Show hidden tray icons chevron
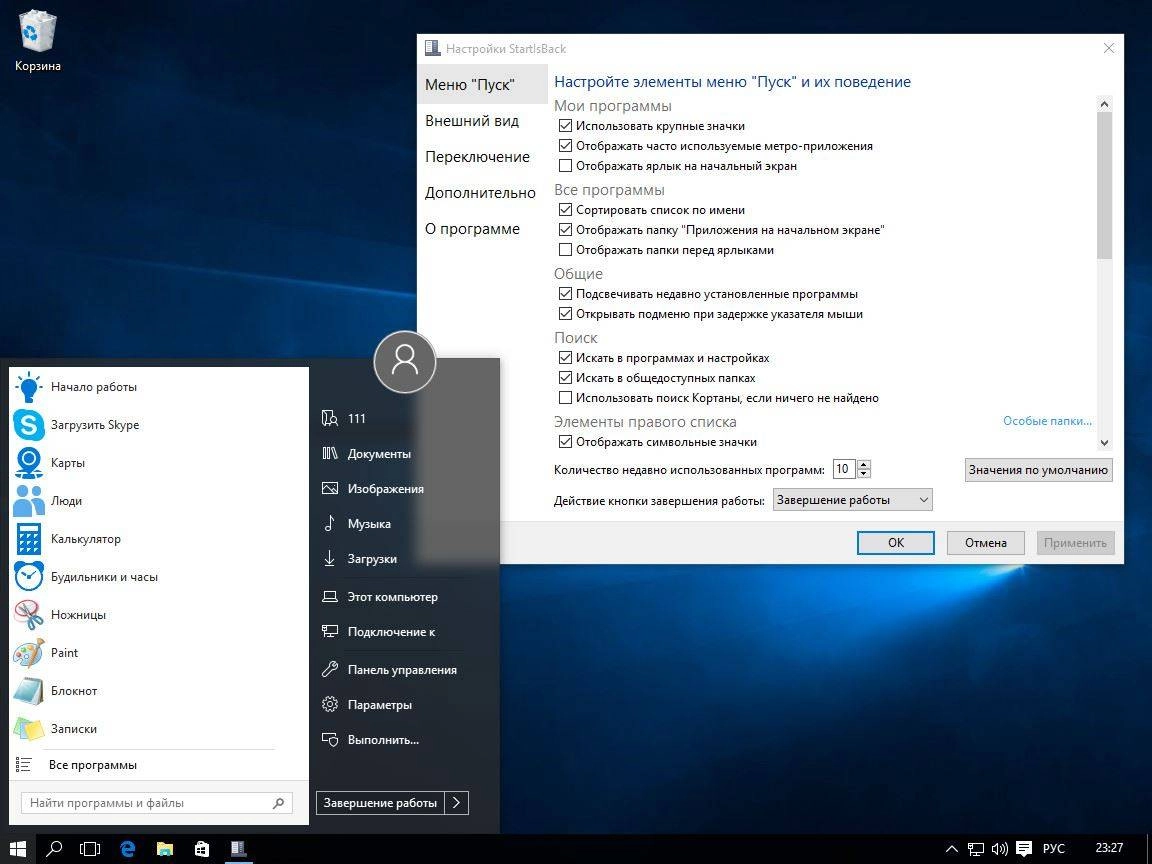 click(951, 849)
